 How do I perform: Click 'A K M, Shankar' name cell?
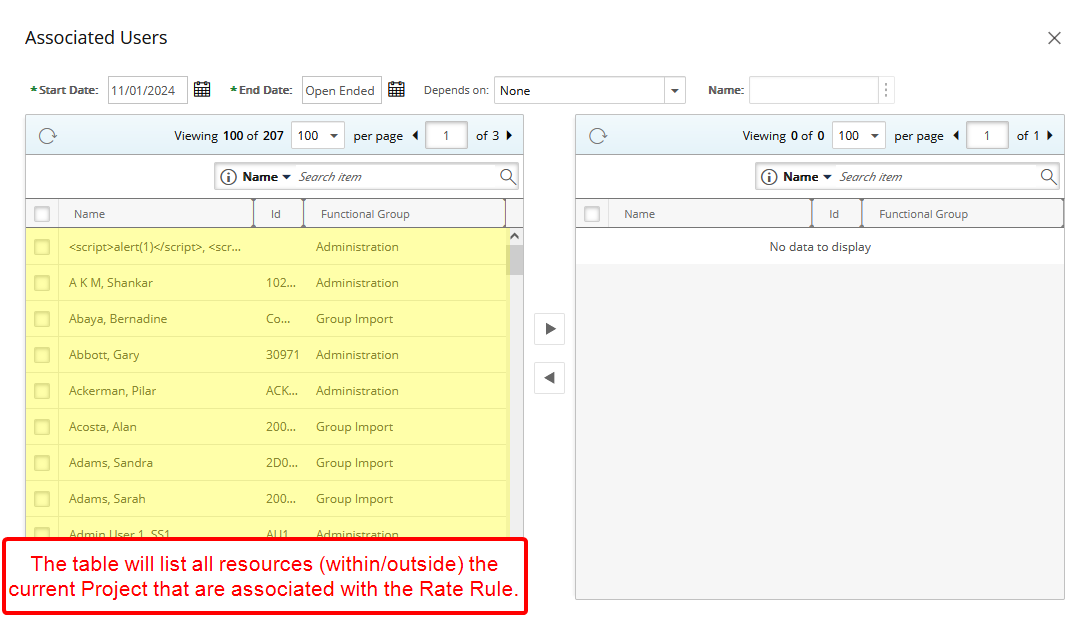pyautogui.click(x=111, y=283)
